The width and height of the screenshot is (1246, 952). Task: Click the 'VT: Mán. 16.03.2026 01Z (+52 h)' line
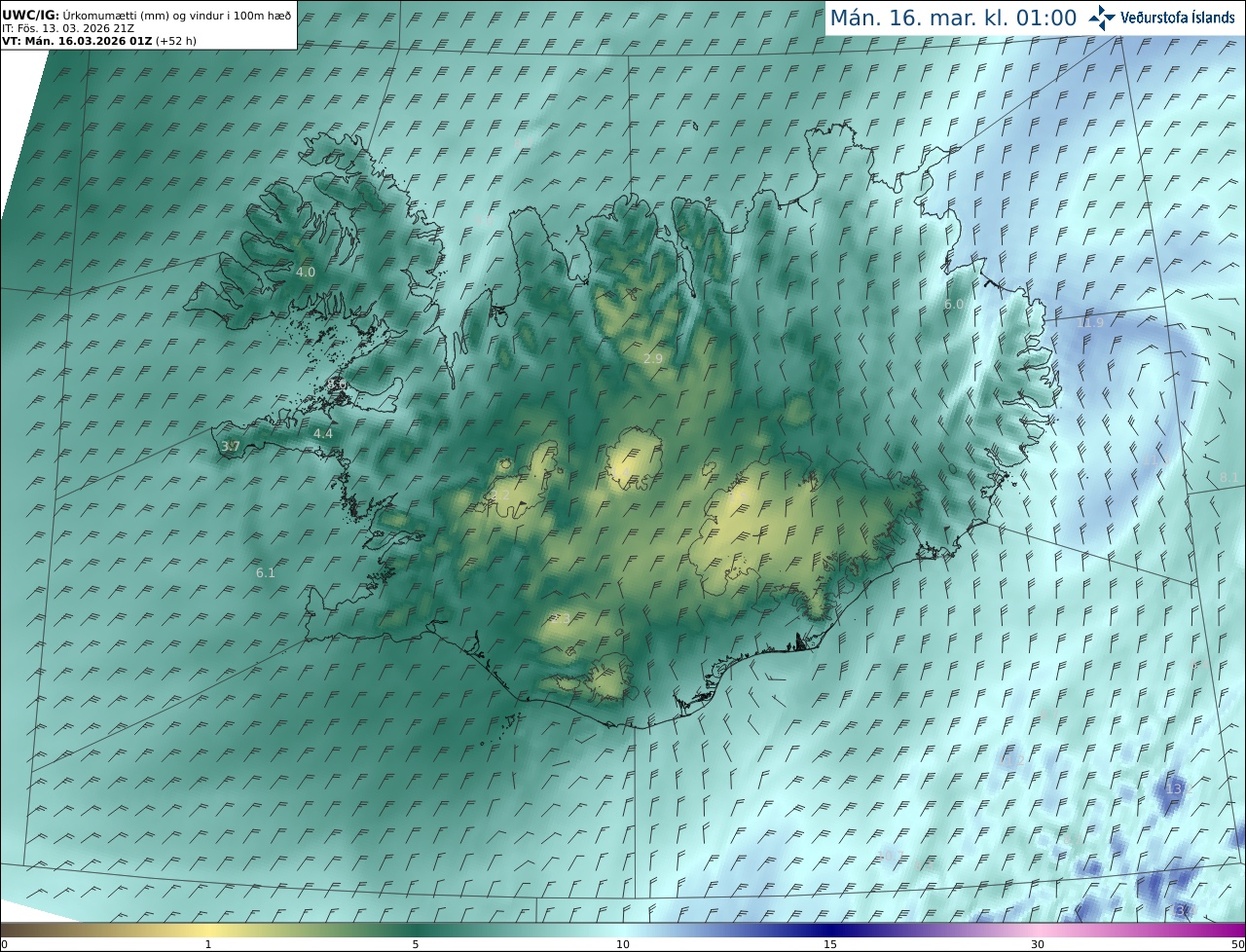[99, 41]
